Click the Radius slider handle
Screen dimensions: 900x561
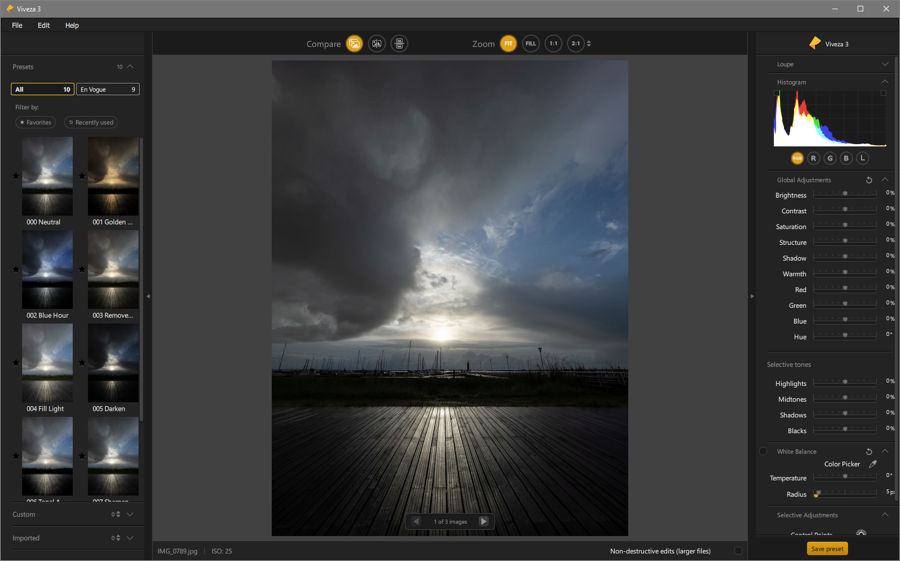pyautogui.click(x=817, y=493)
